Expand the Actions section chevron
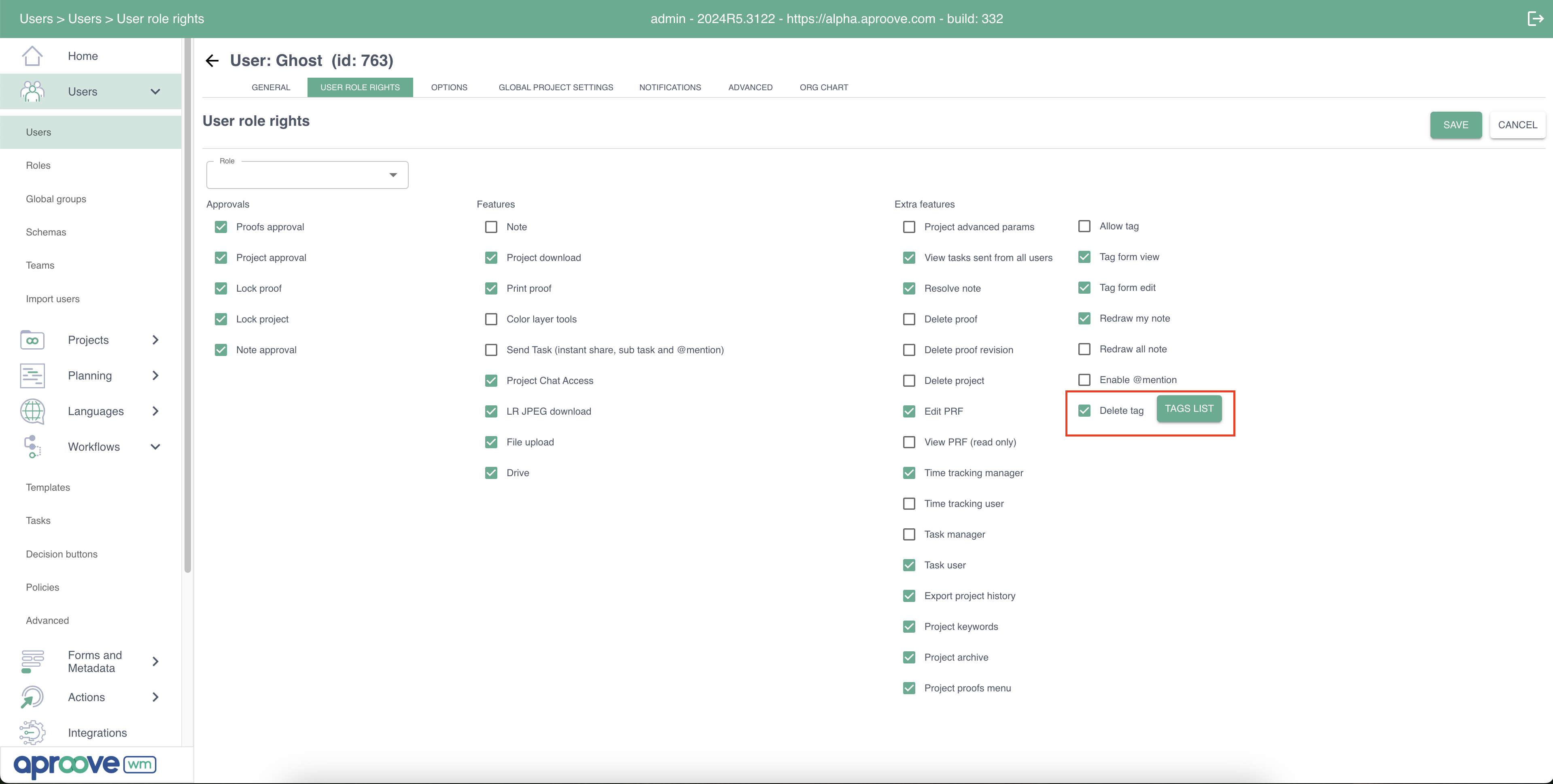The image size is (1553, 784). [x=155, y=697]
